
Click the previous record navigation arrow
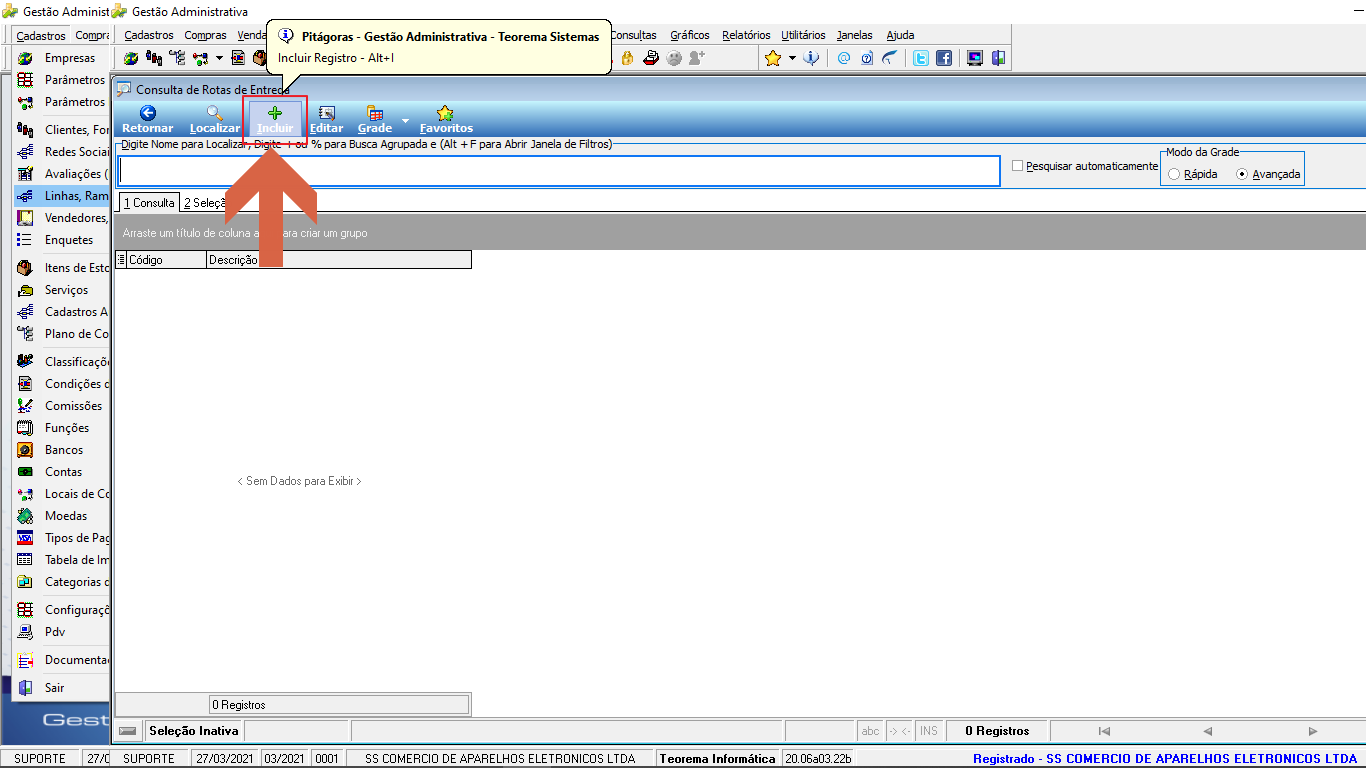pyautogui.click(x=1208, y=731)
